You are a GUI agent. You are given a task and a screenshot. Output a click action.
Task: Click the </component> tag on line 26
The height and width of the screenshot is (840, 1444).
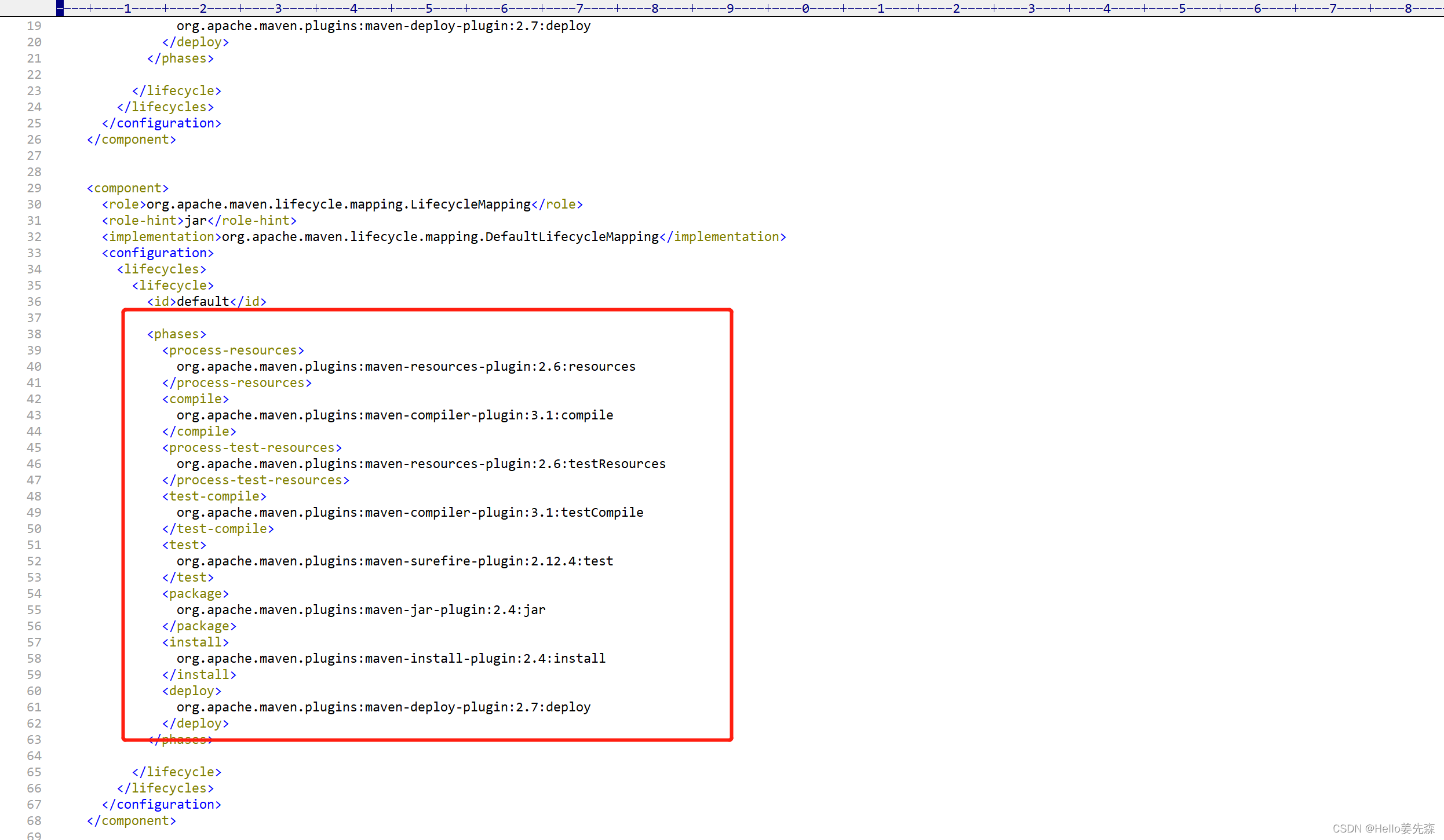pos(132,140)
